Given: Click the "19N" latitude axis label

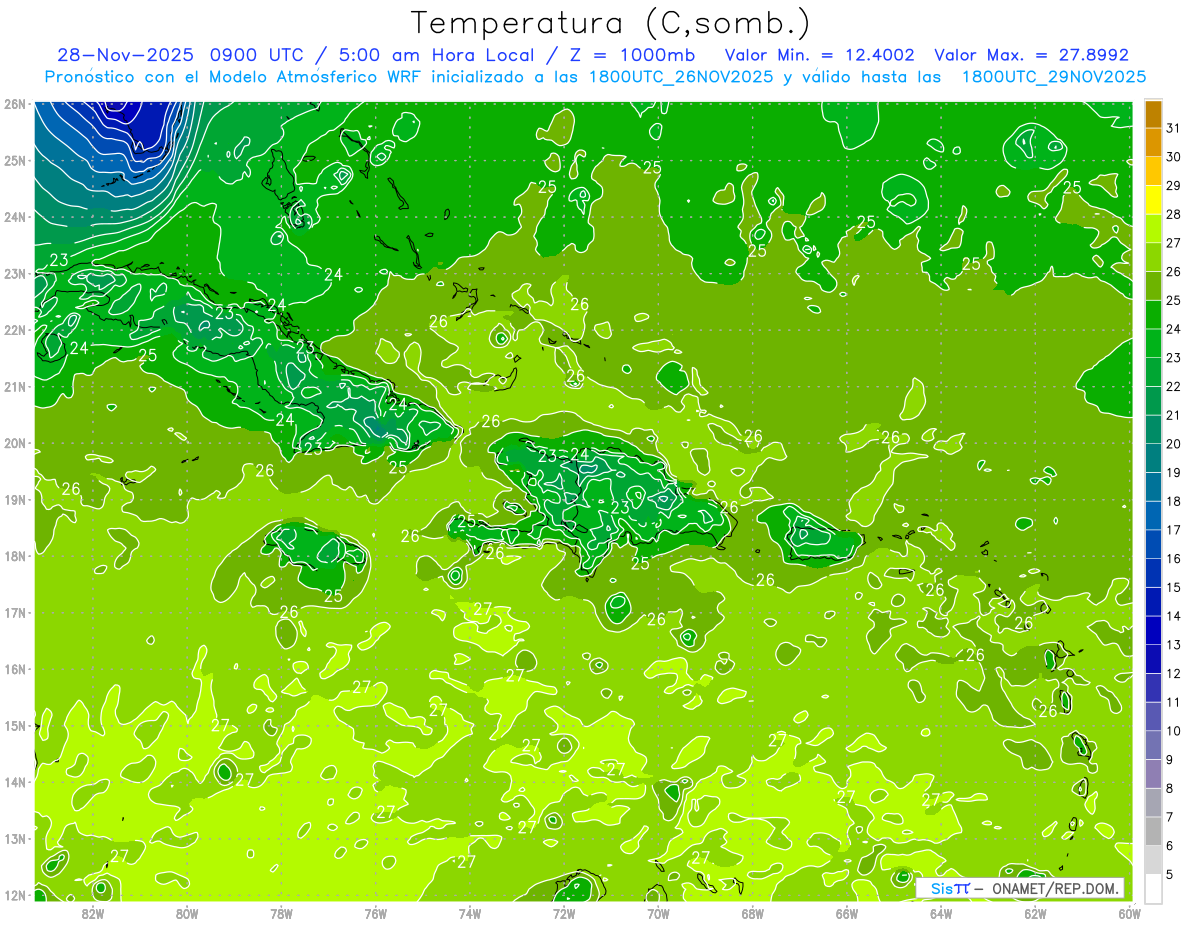Looking at the screenshot, I should (15, 499).
